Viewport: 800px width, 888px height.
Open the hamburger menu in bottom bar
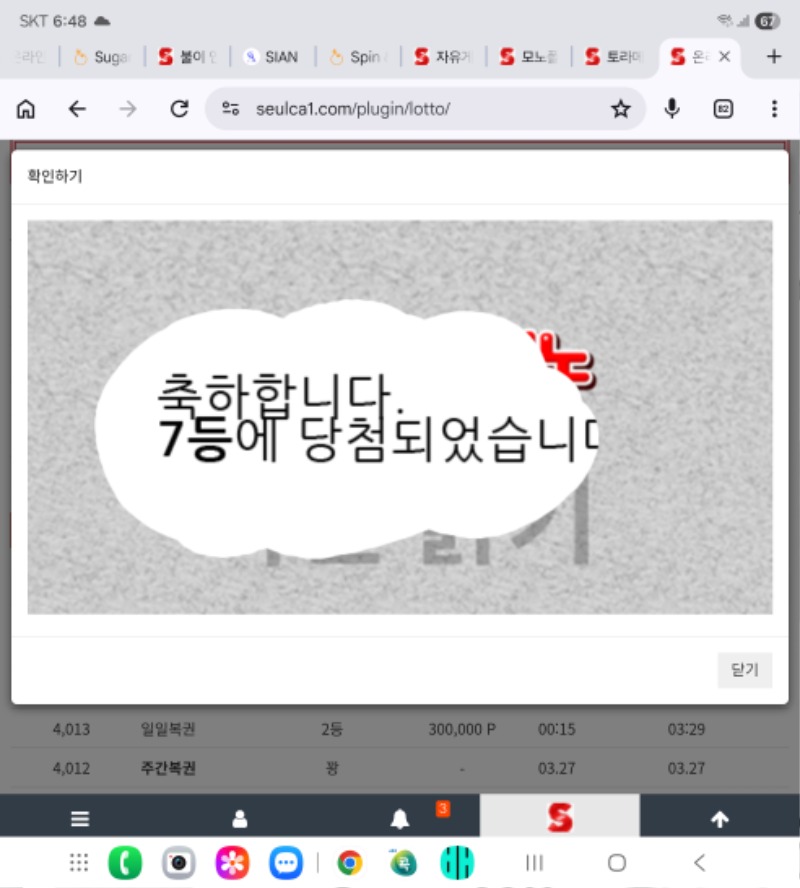click(80, 819)
